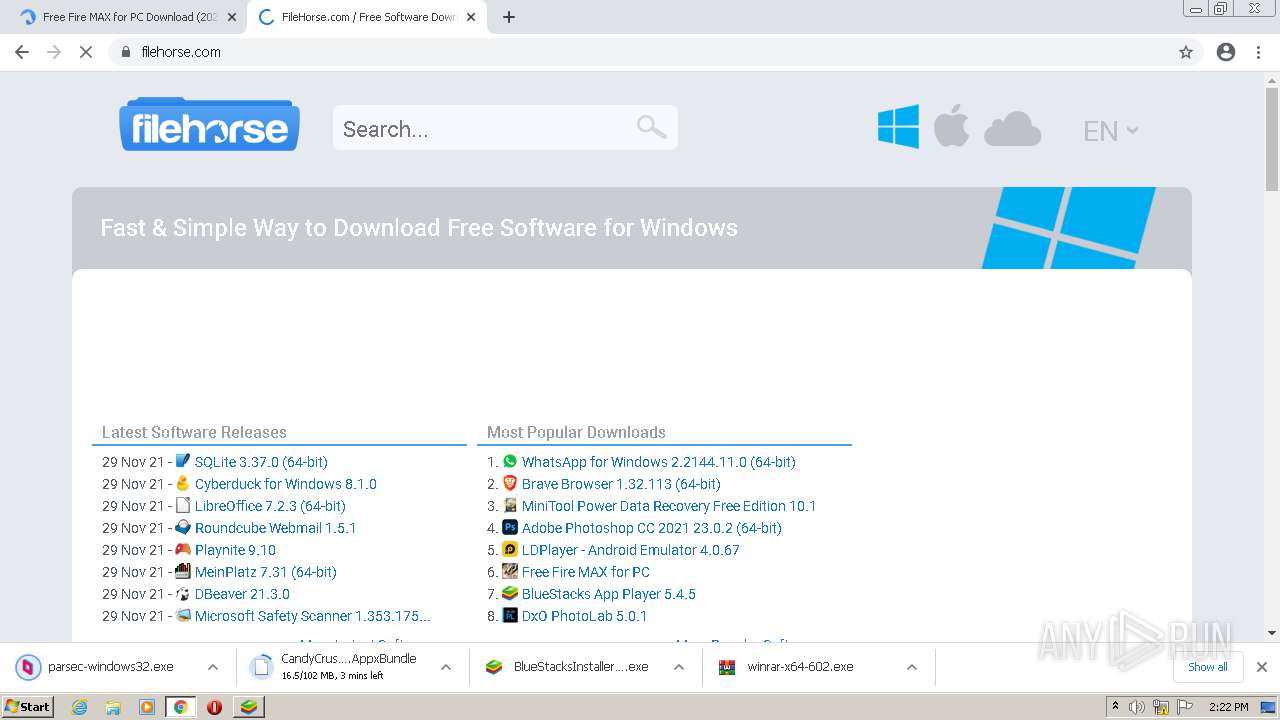The width and height of the screenshot is (1280, 720).
Task: Click Show all downloads button
Action: coord(1208,667)
